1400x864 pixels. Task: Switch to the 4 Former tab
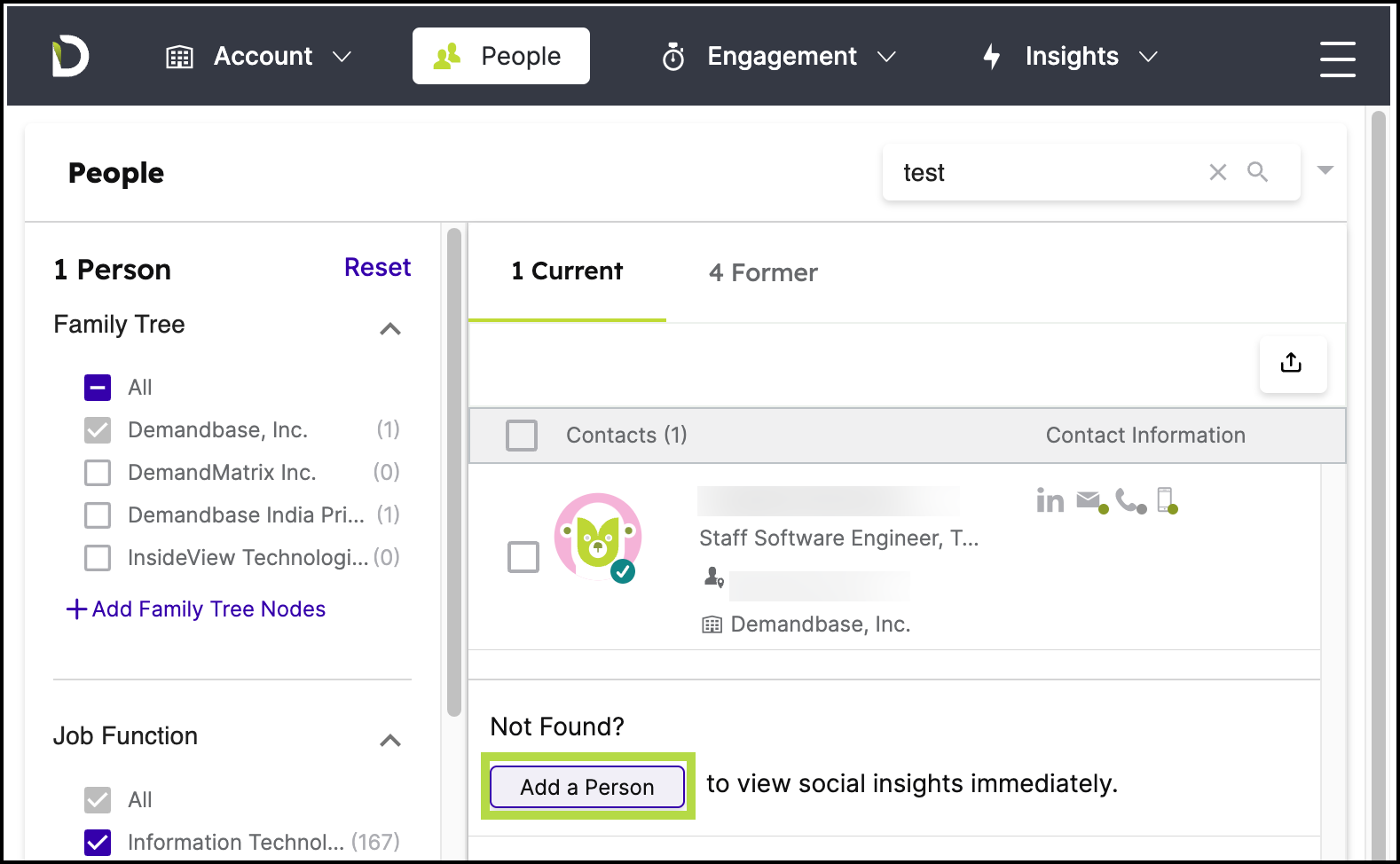[763, 272]
